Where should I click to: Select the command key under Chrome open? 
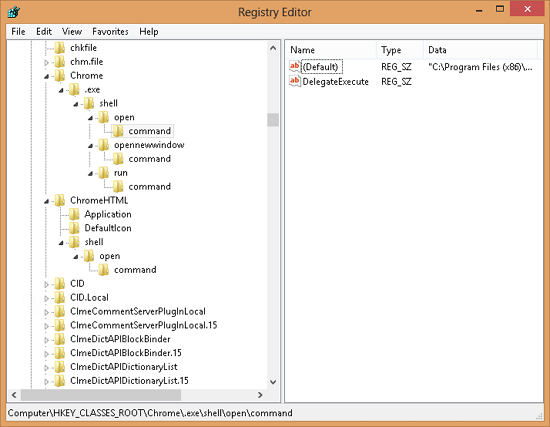[x=149, y=131]
